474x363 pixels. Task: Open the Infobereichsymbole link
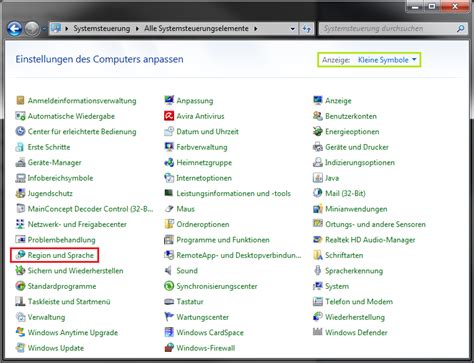(x=60, y=178)
